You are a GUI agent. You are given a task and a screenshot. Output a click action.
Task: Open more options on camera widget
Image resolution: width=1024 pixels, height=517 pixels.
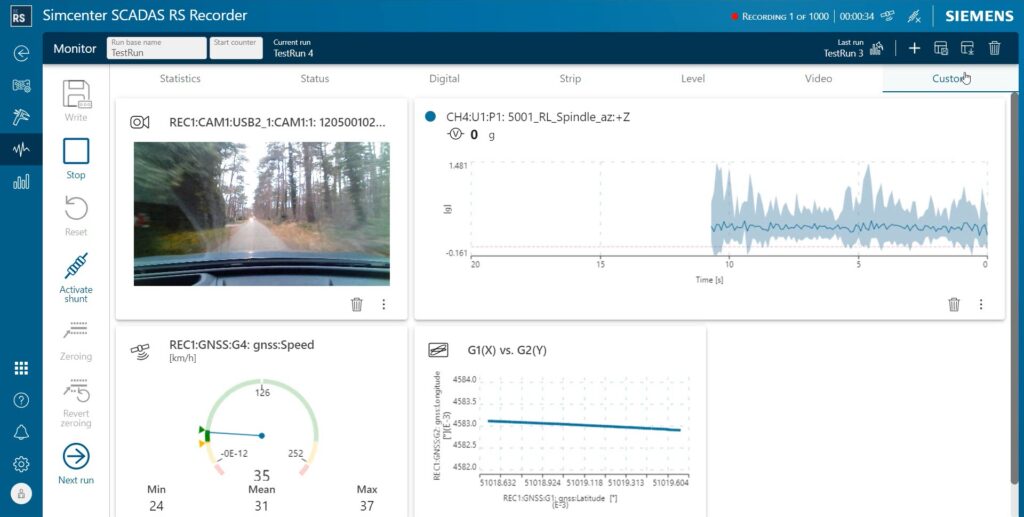(x=383, y=305)
